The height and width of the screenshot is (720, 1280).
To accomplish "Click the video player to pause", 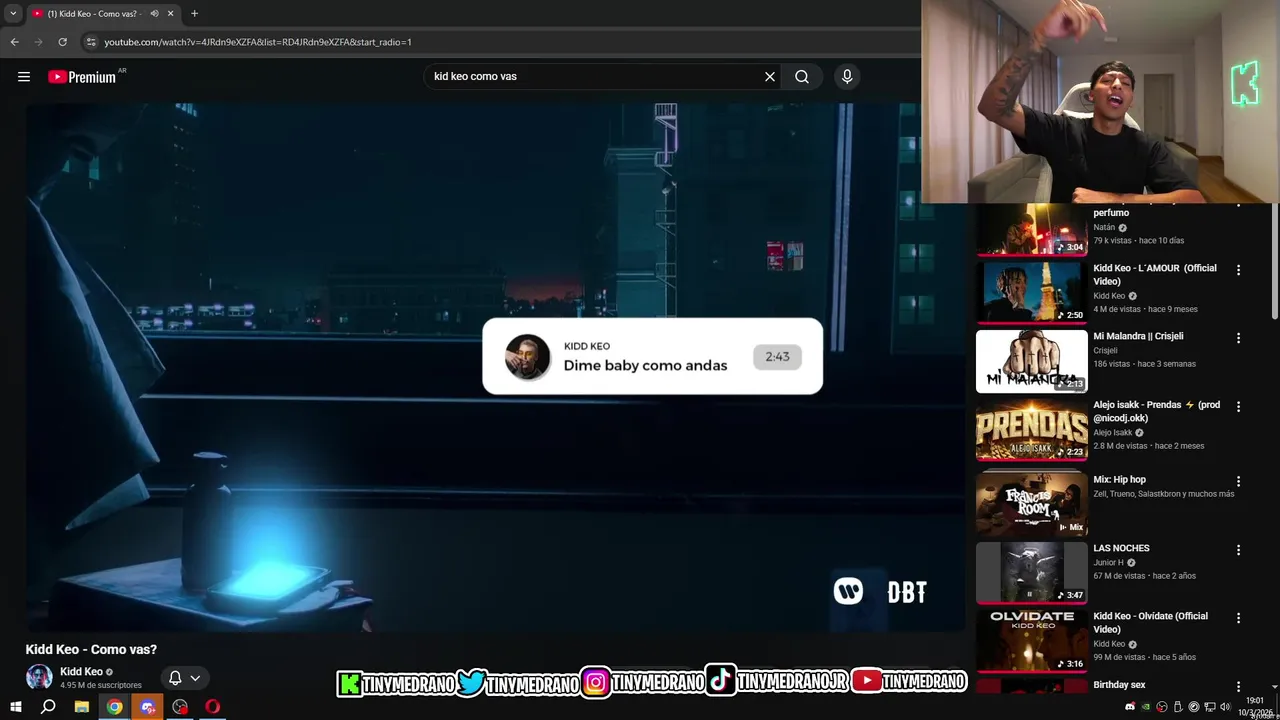I will pos(495,367).
